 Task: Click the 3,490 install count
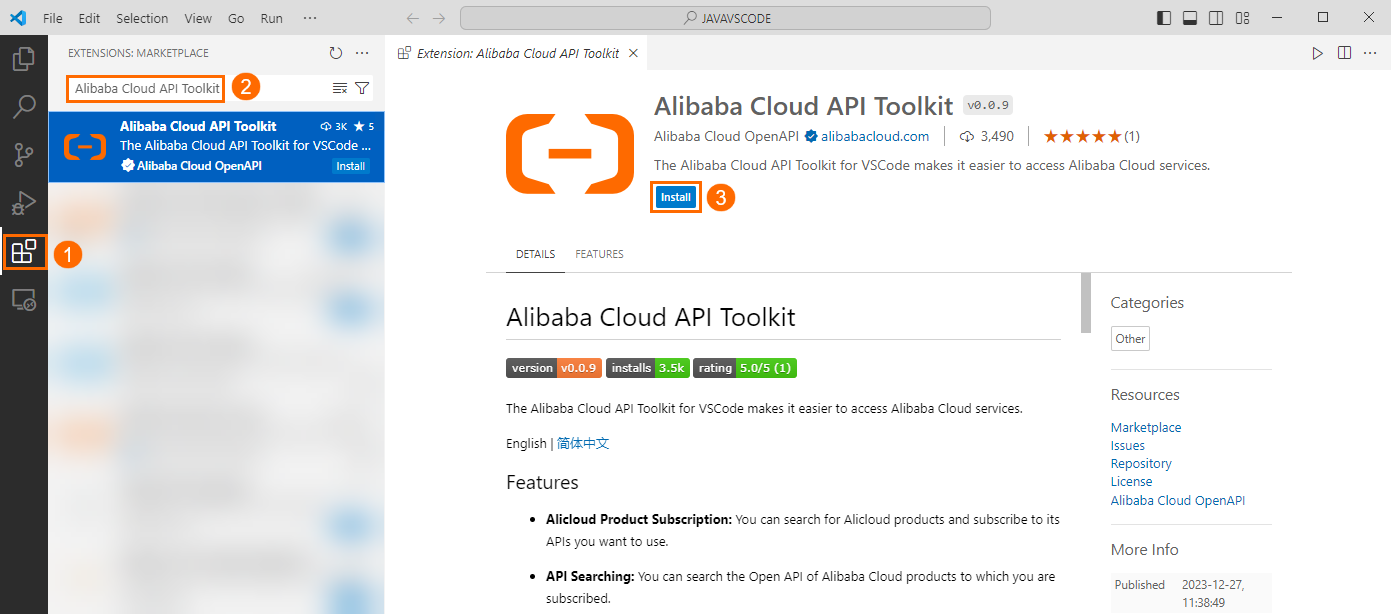[987, 136]
